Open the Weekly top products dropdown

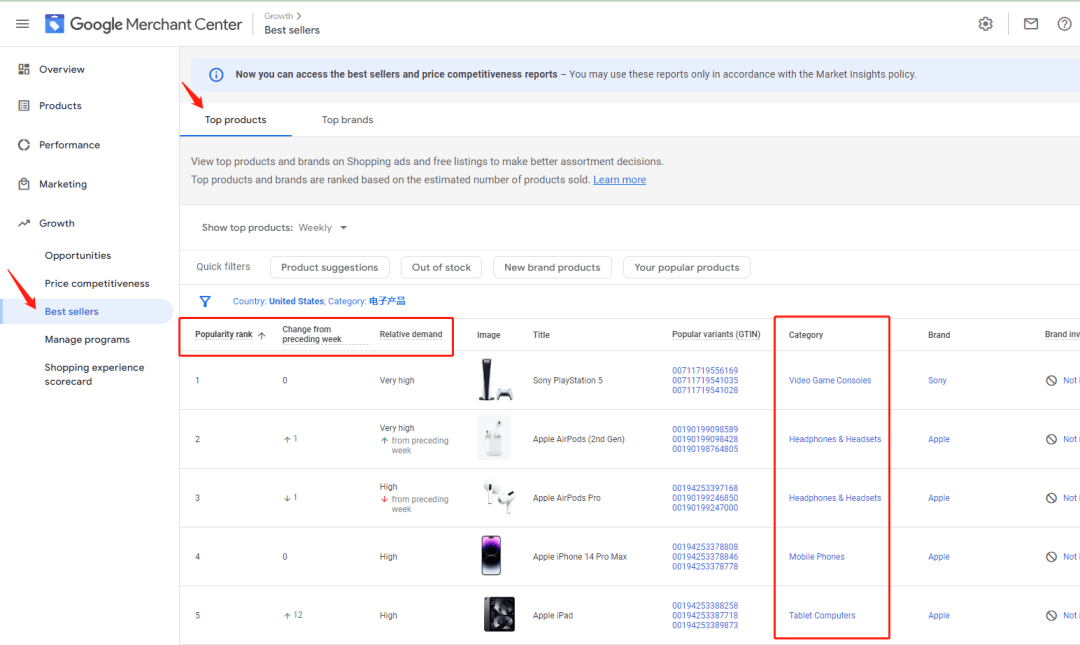click(x=323, y=228)
